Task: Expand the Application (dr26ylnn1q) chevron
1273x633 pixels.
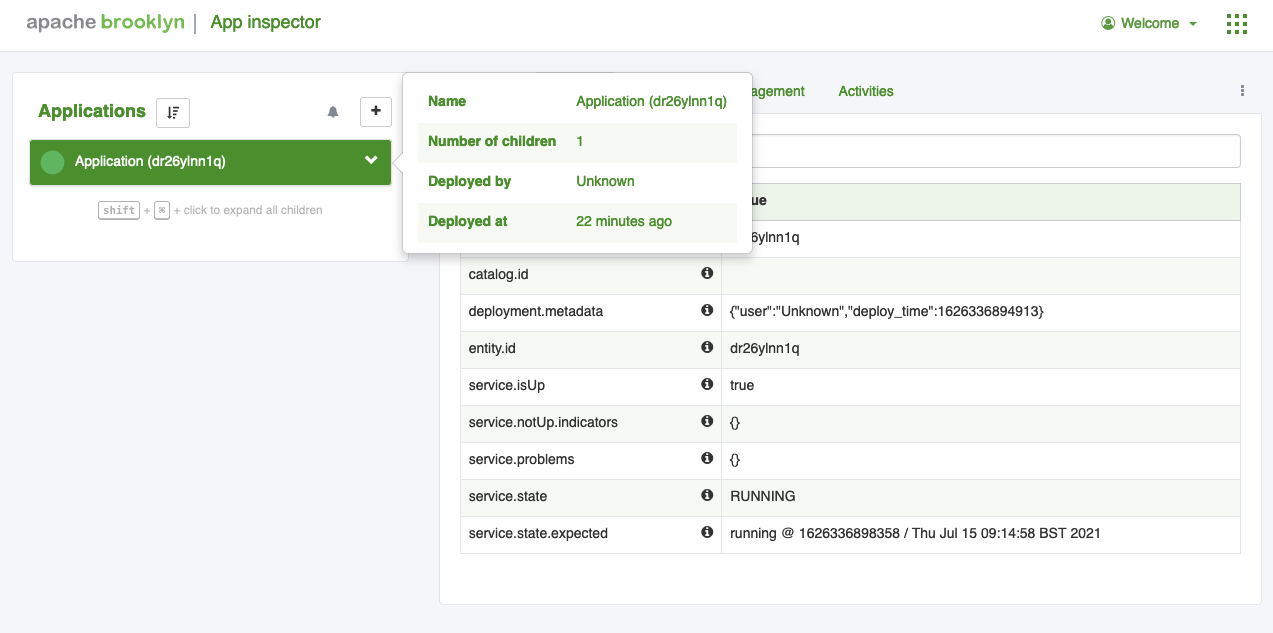Action: click(x=371, y=161)
